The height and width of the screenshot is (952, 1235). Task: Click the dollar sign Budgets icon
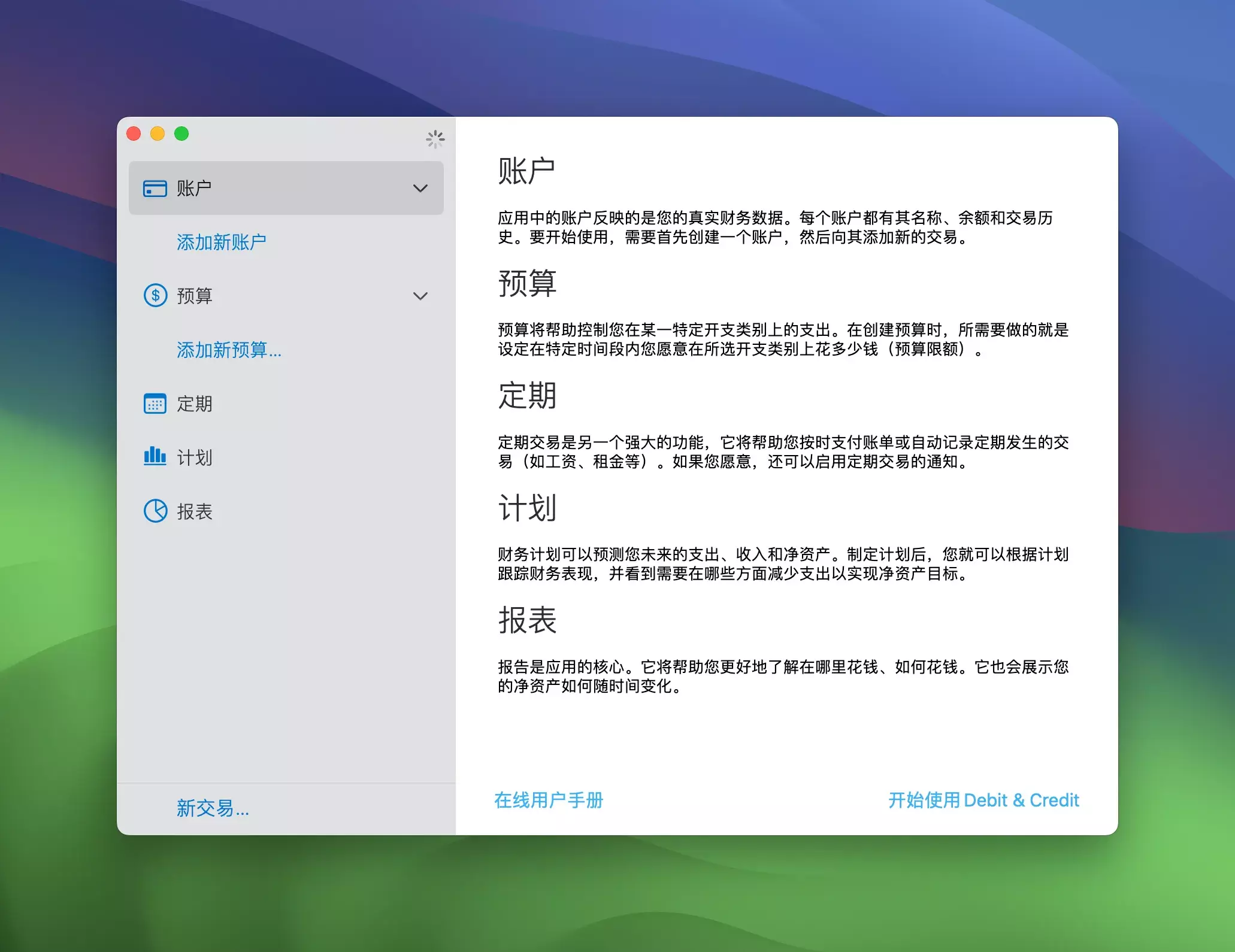pos(155,295)
